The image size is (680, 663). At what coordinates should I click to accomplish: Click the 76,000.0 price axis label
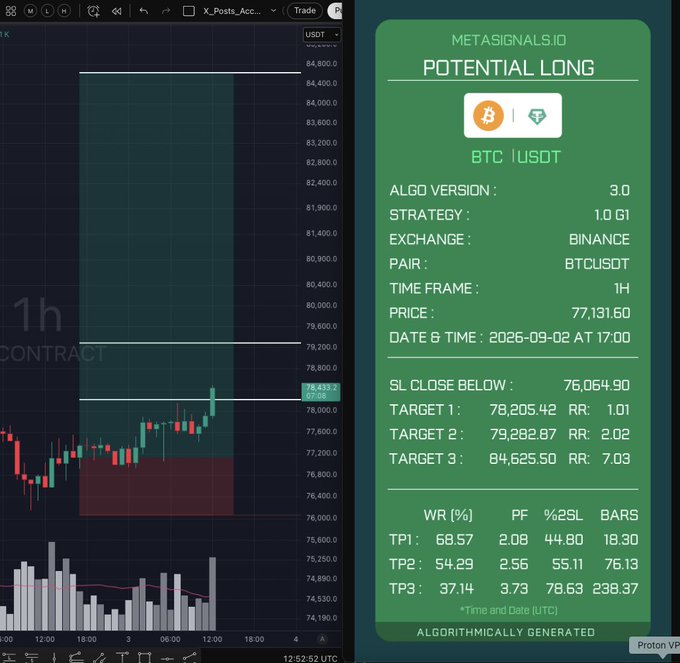click(321, 518)
